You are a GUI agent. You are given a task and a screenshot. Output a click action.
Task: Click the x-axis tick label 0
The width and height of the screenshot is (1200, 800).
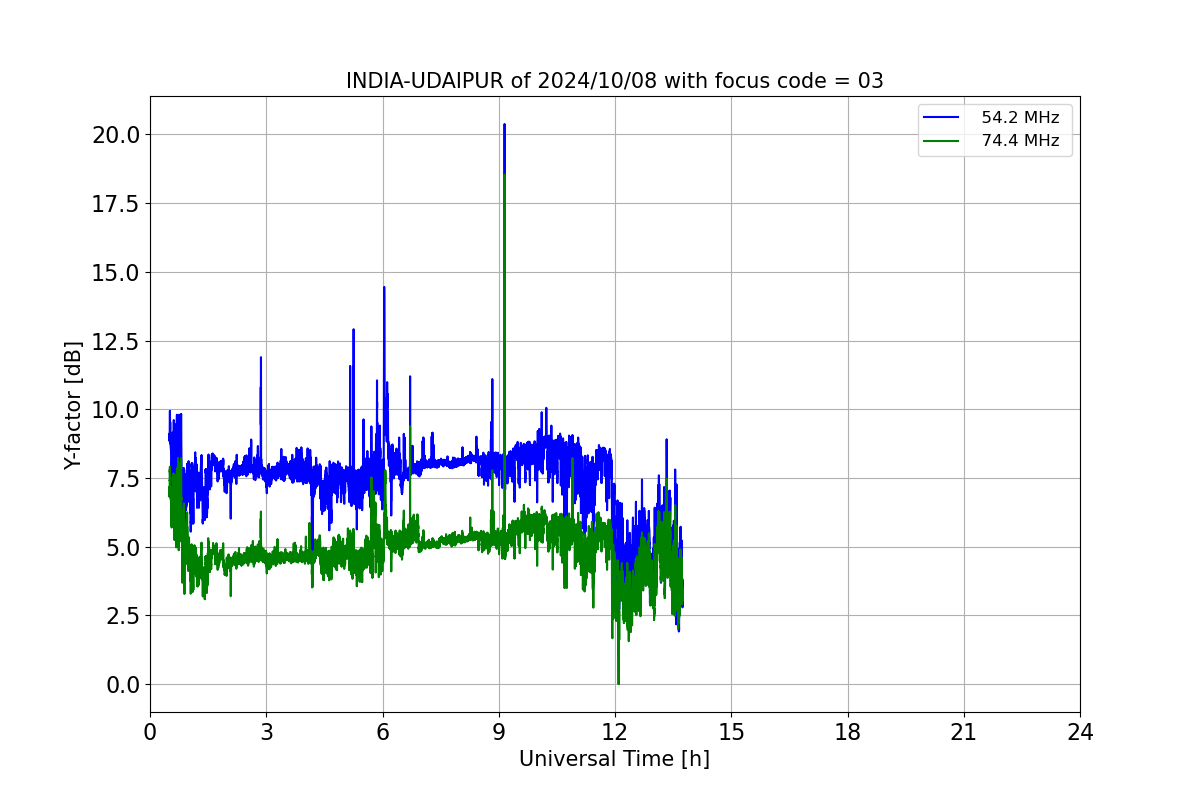tap(150, 732)
